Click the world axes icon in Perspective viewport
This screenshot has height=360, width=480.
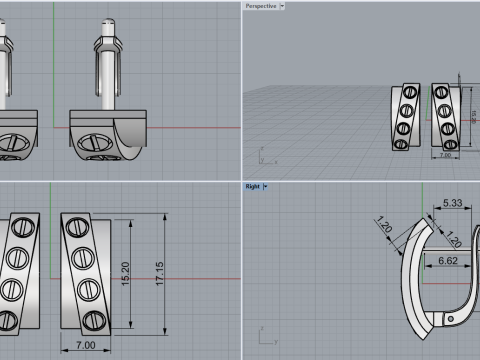click(x=268, y=155)
